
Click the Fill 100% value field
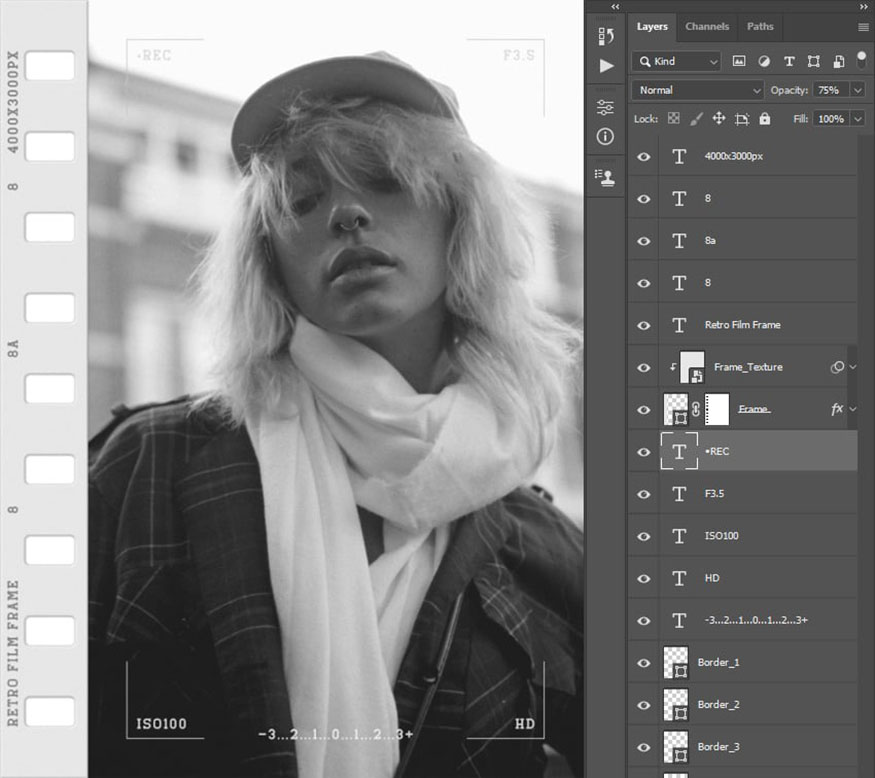point(831,118)
